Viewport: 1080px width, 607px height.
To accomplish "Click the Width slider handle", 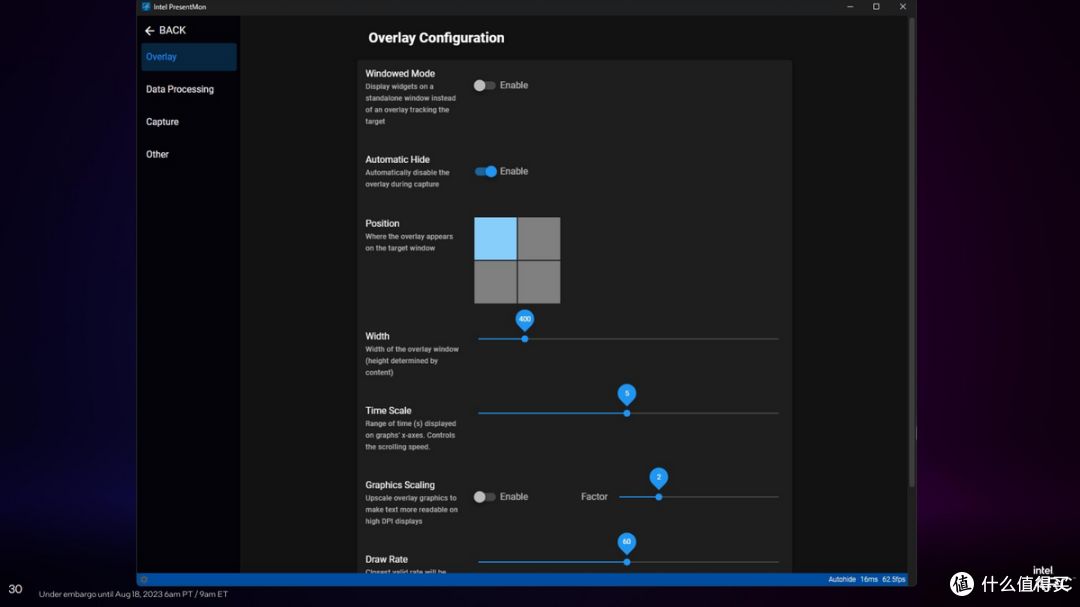I will (525, 339).
